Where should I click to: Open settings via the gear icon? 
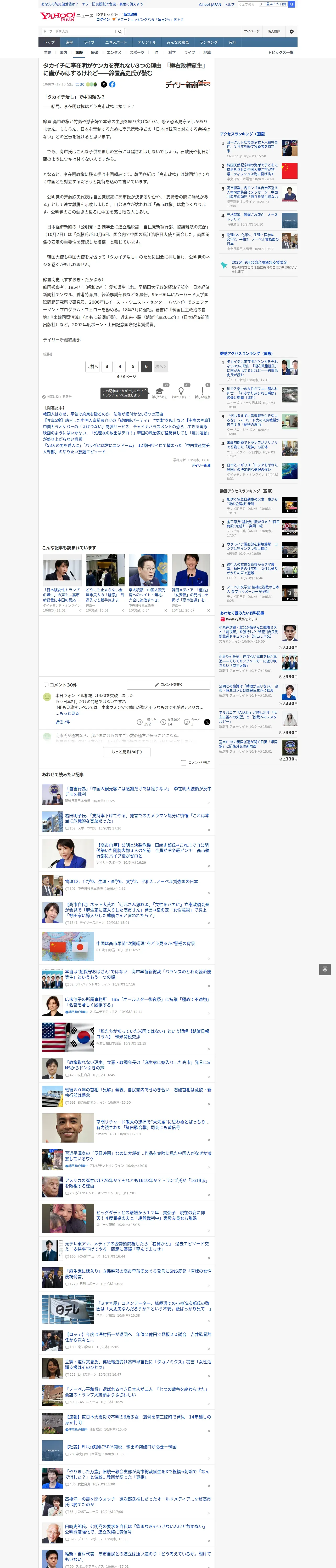291,32
